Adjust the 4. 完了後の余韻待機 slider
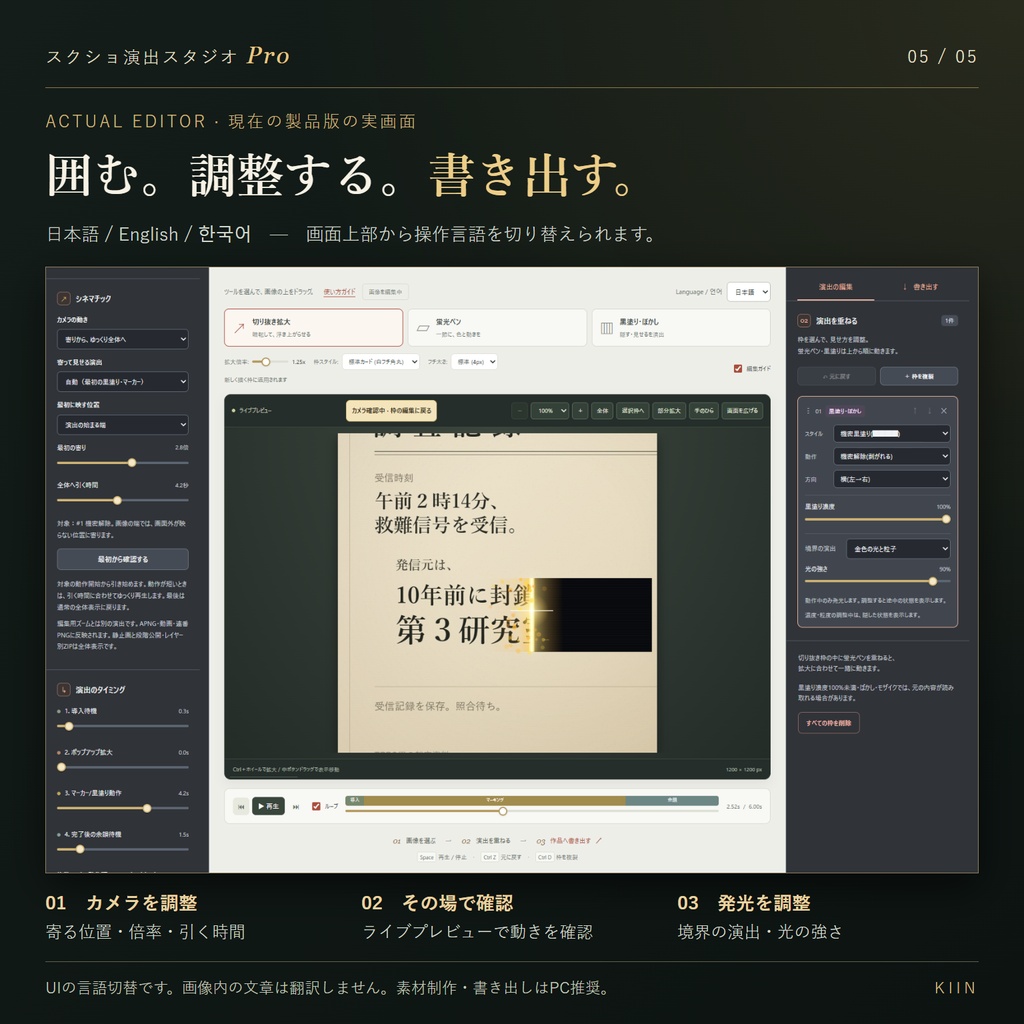 123,849
